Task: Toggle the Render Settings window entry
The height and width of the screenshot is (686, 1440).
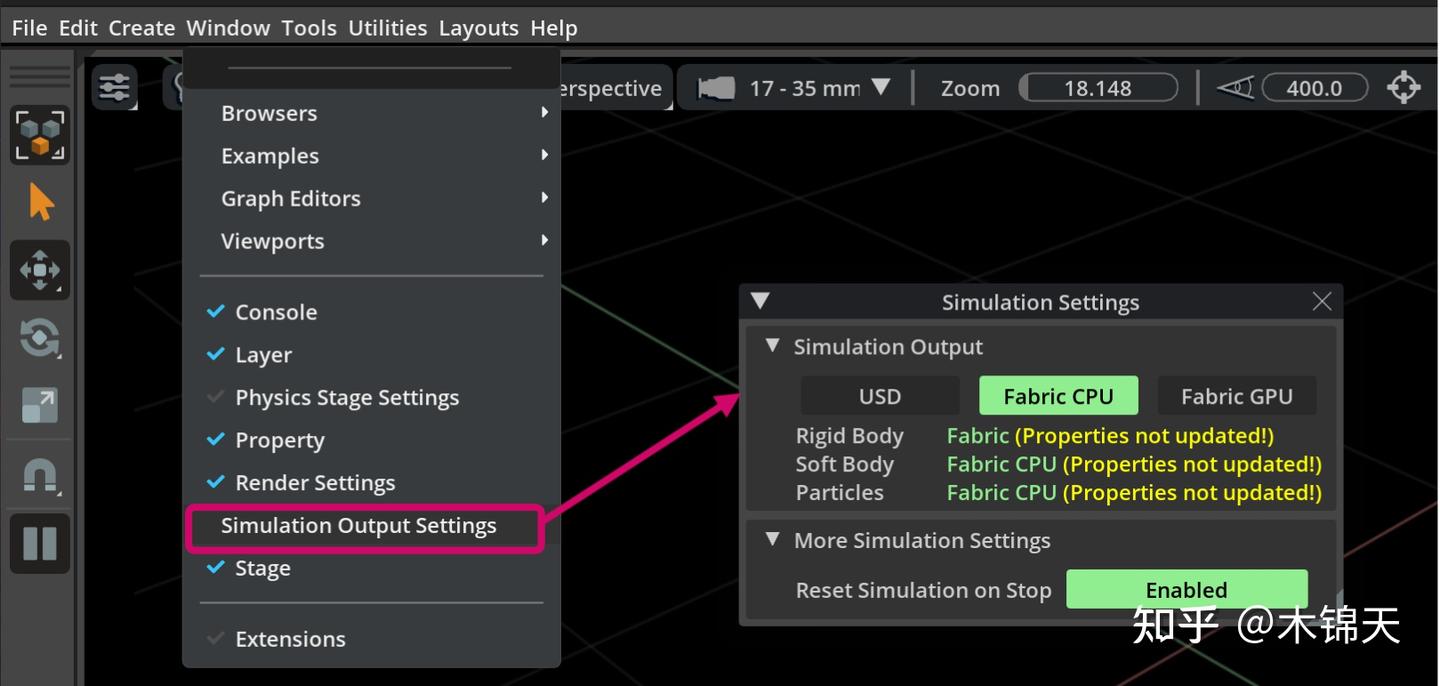Action: [314, 483]
